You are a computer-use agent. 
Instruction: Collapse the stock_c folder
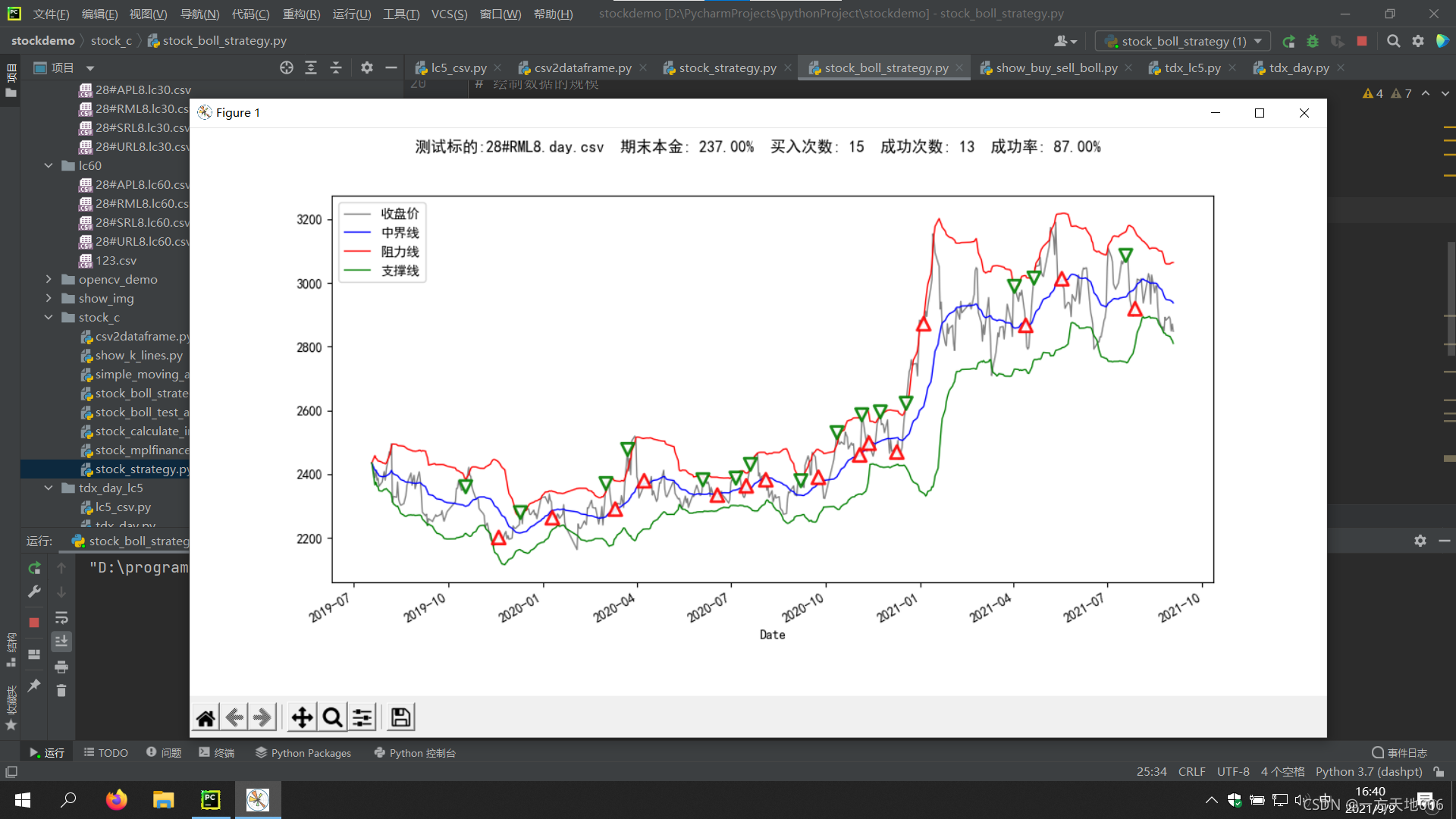pyautogui.click(x=49, y=317)
